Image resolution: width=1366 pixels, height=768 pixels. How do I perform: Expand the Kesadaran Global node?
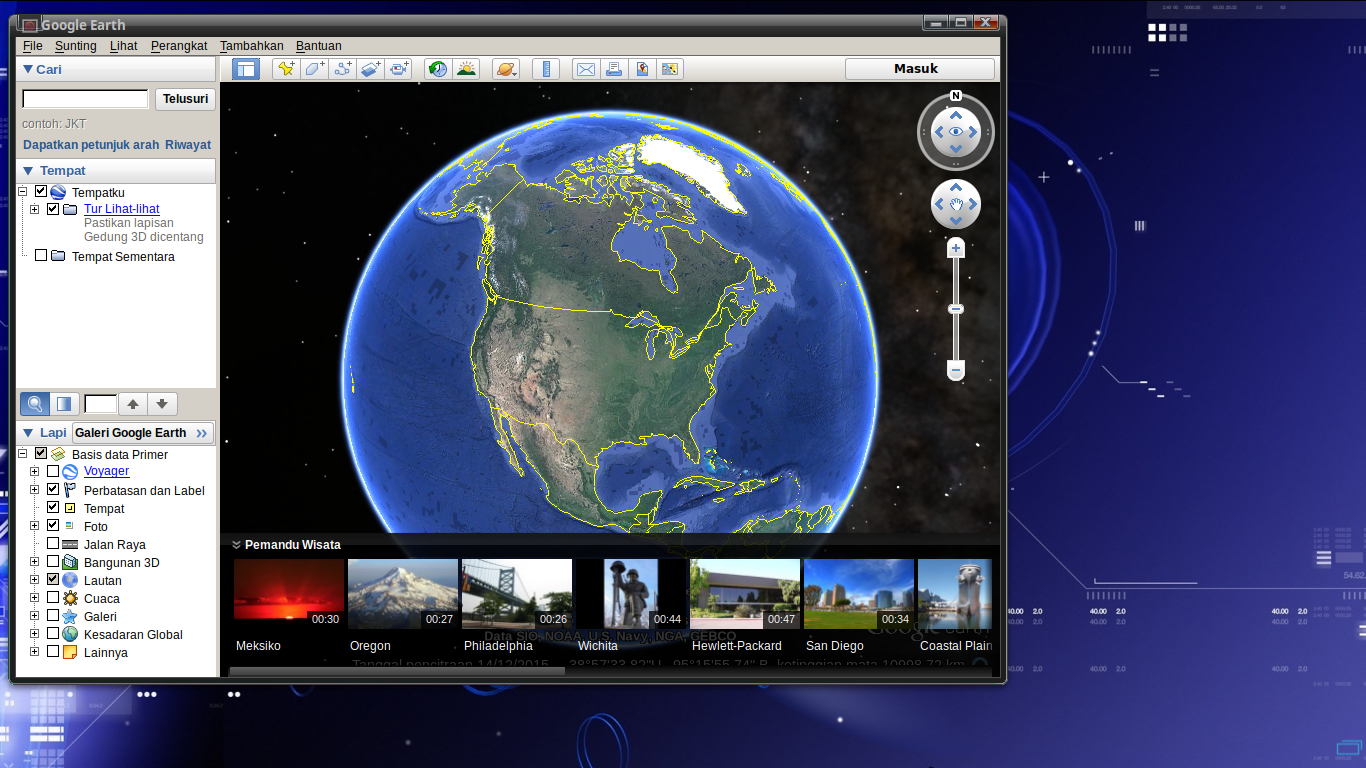pos(35,634)
